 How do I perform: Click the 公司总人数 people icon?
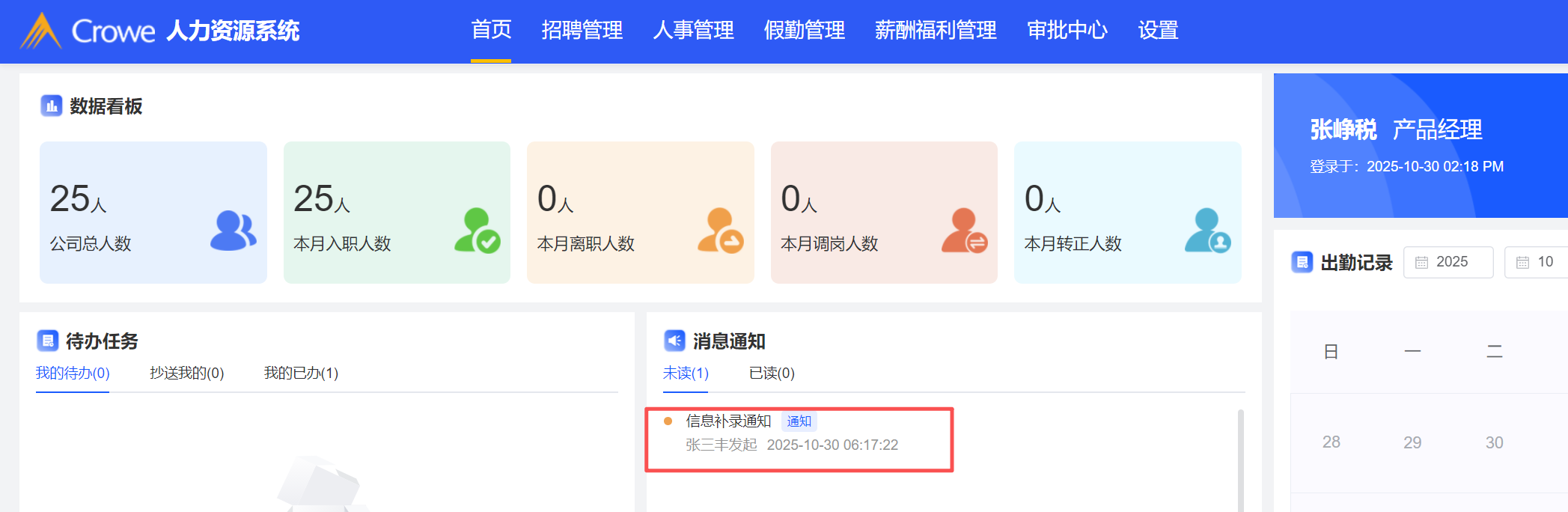233,231
